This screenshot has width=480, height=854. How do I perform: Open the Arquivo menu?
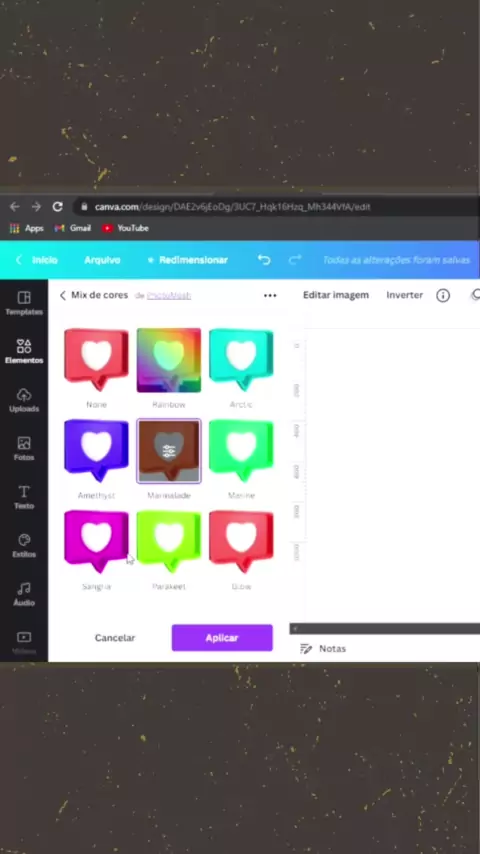tap(102, 260)
